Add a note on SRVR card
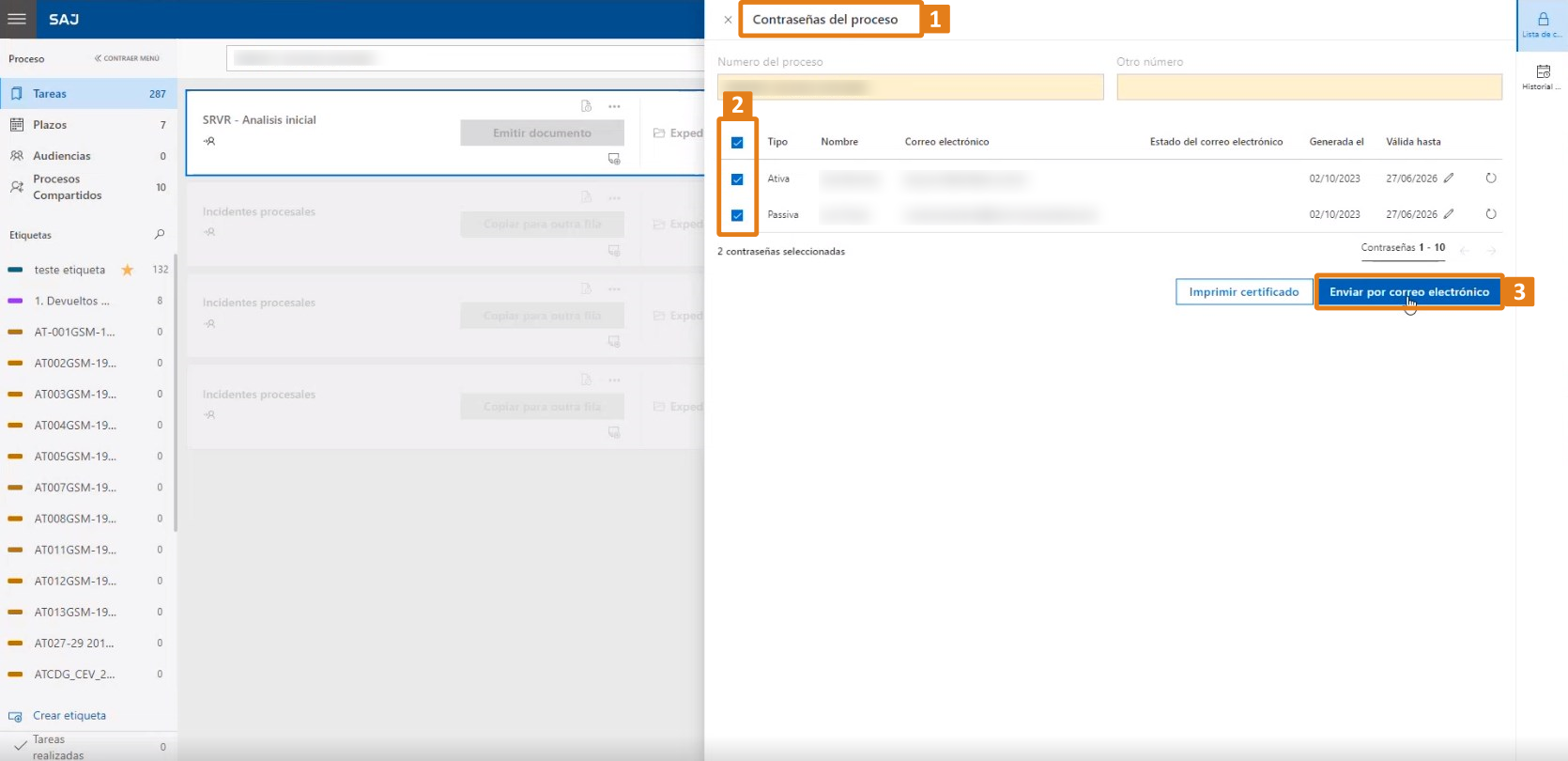 [614, 159]
